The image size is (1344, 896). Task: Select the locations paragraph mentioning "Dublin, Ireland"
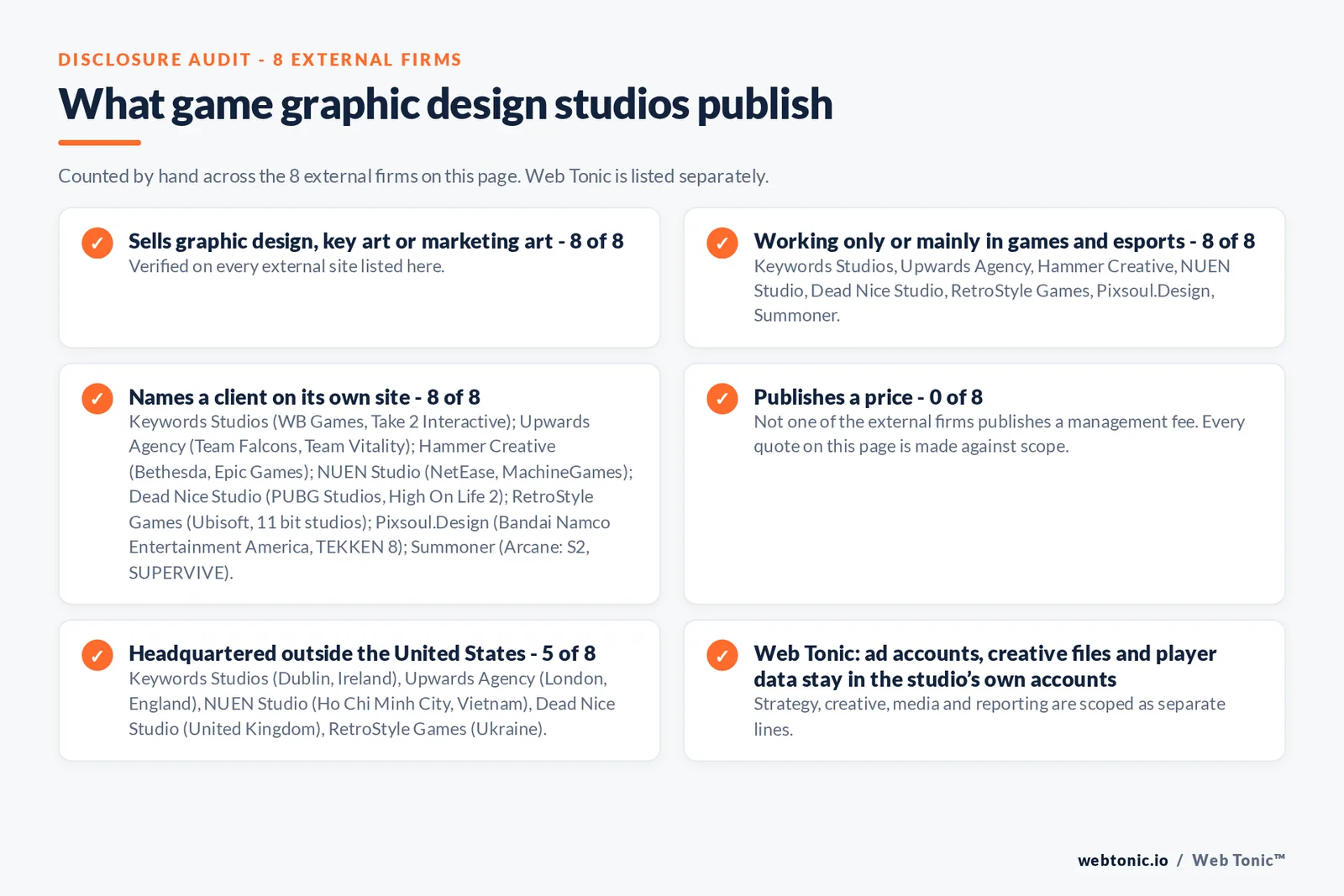(371, 704)
